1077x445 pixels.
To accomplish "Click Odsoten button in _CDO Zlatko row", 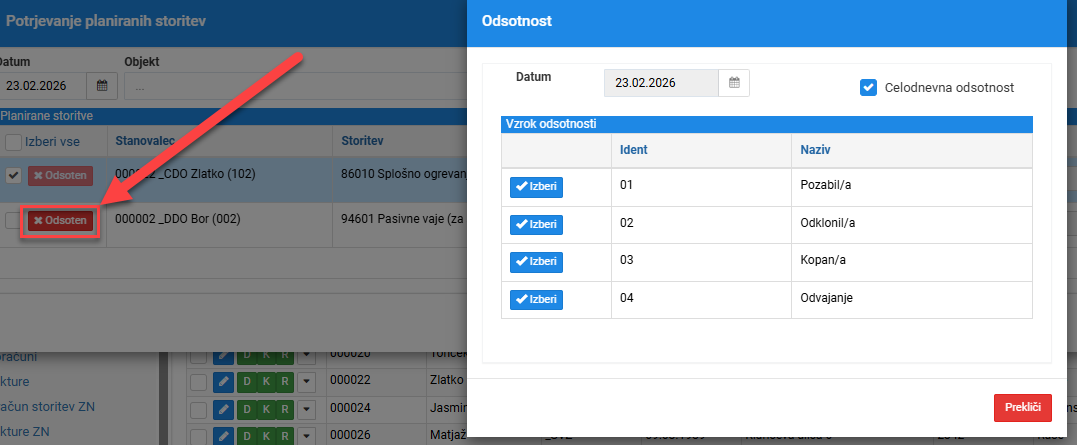I will 60,176.
